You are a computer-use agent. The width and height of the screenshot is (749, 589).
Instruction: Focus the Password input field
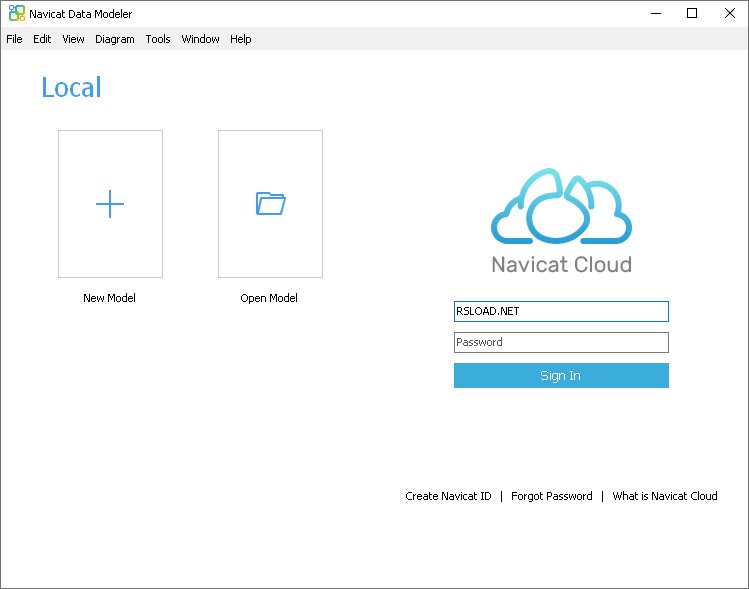point(561,343)
